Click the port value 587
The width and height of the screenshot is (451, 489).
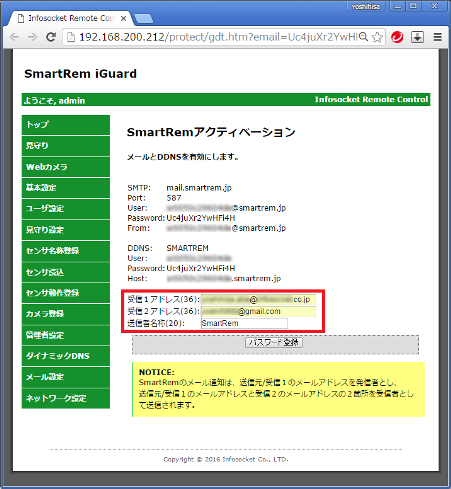174,198
